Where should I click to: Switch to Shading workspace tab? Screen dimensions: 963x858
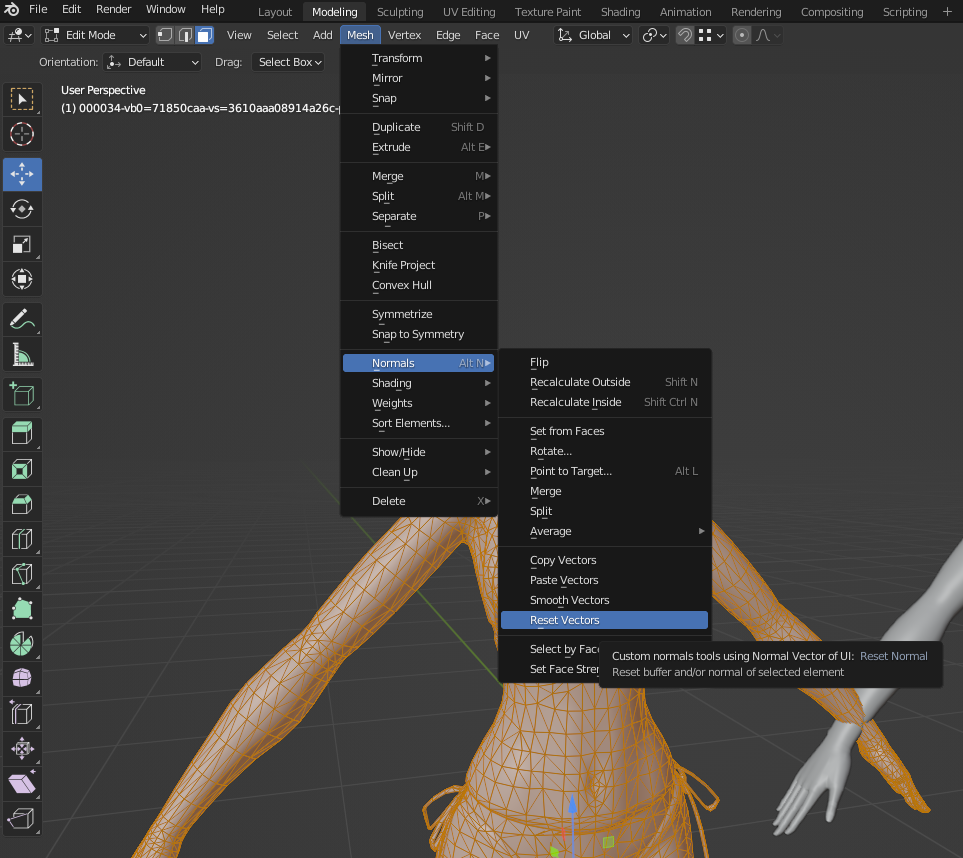[x=620, y=12]
